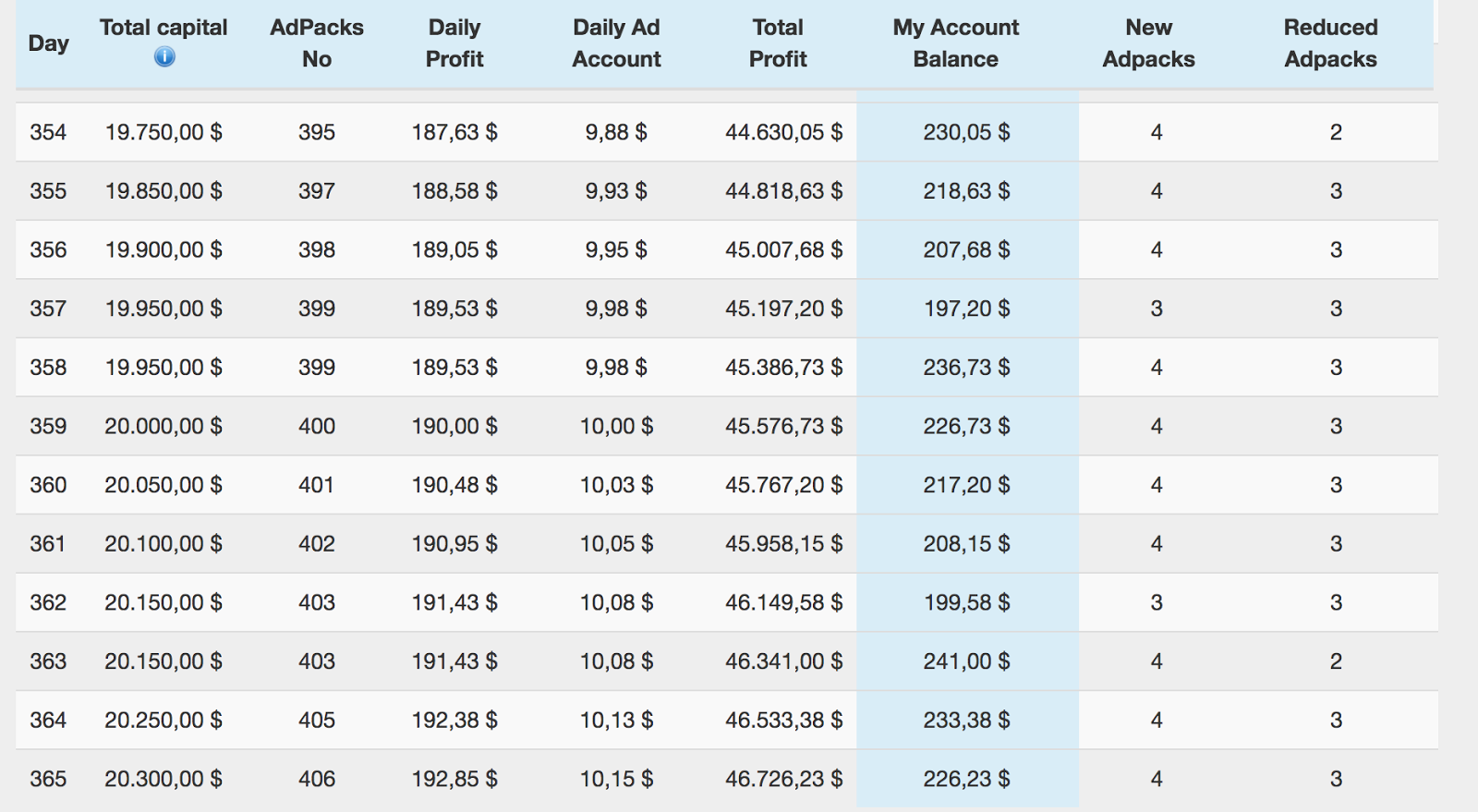Click the Total capital column header
1478x812 pixels.
point(164,28)
